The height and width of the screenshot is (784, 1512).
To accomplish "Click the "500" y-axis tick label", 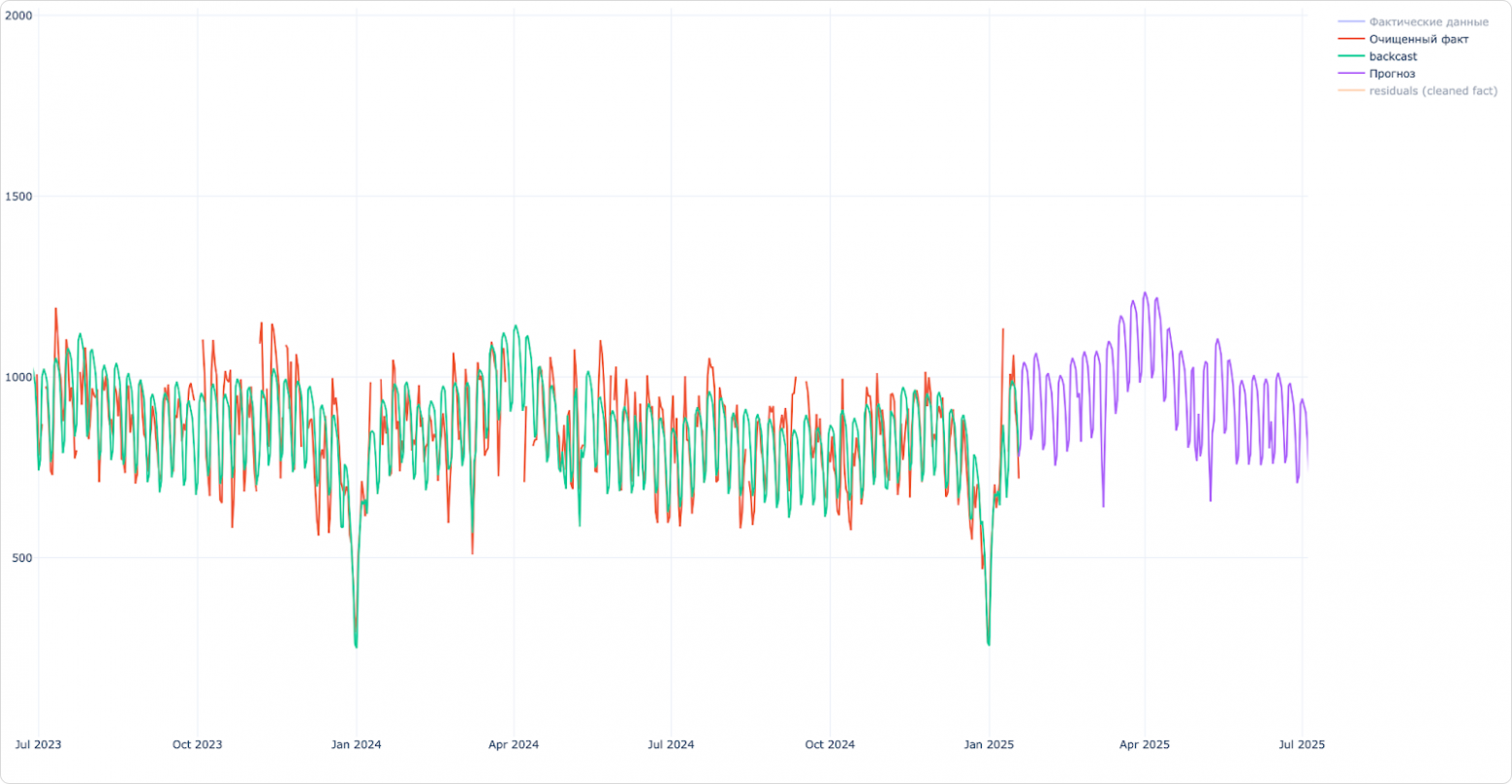I will [21, 558].
